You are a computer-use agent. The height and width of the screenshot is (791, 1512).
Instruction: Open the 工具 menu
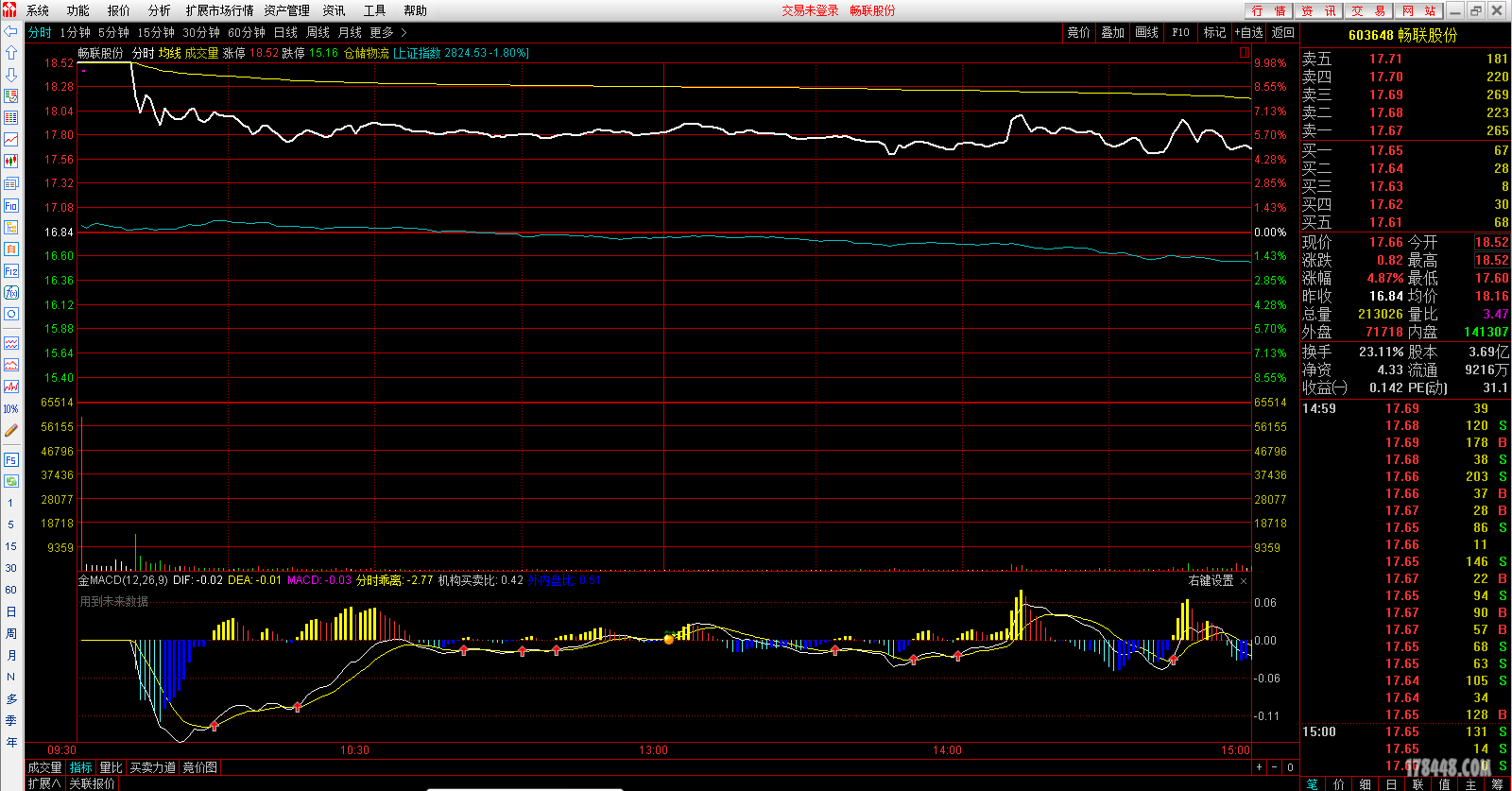click(375, 10)
